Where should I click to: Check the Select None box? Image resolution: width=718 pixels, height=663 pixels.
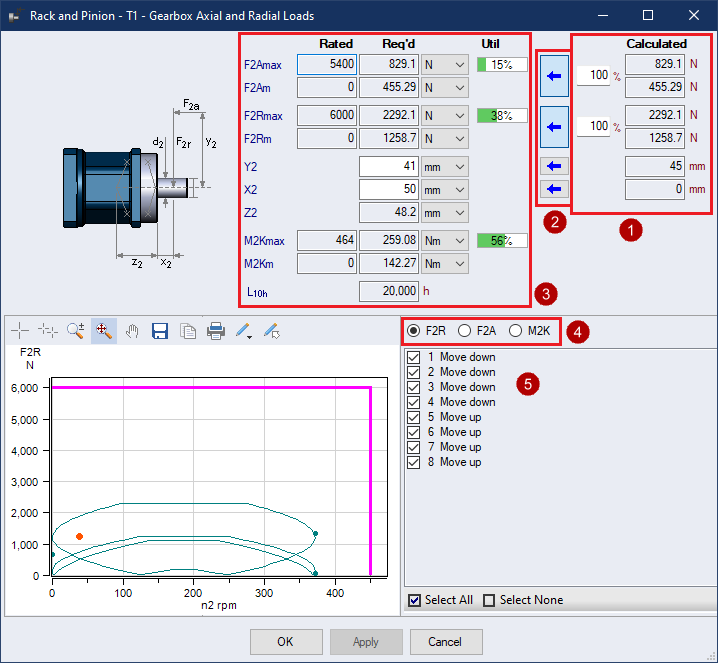coord(489,600)
